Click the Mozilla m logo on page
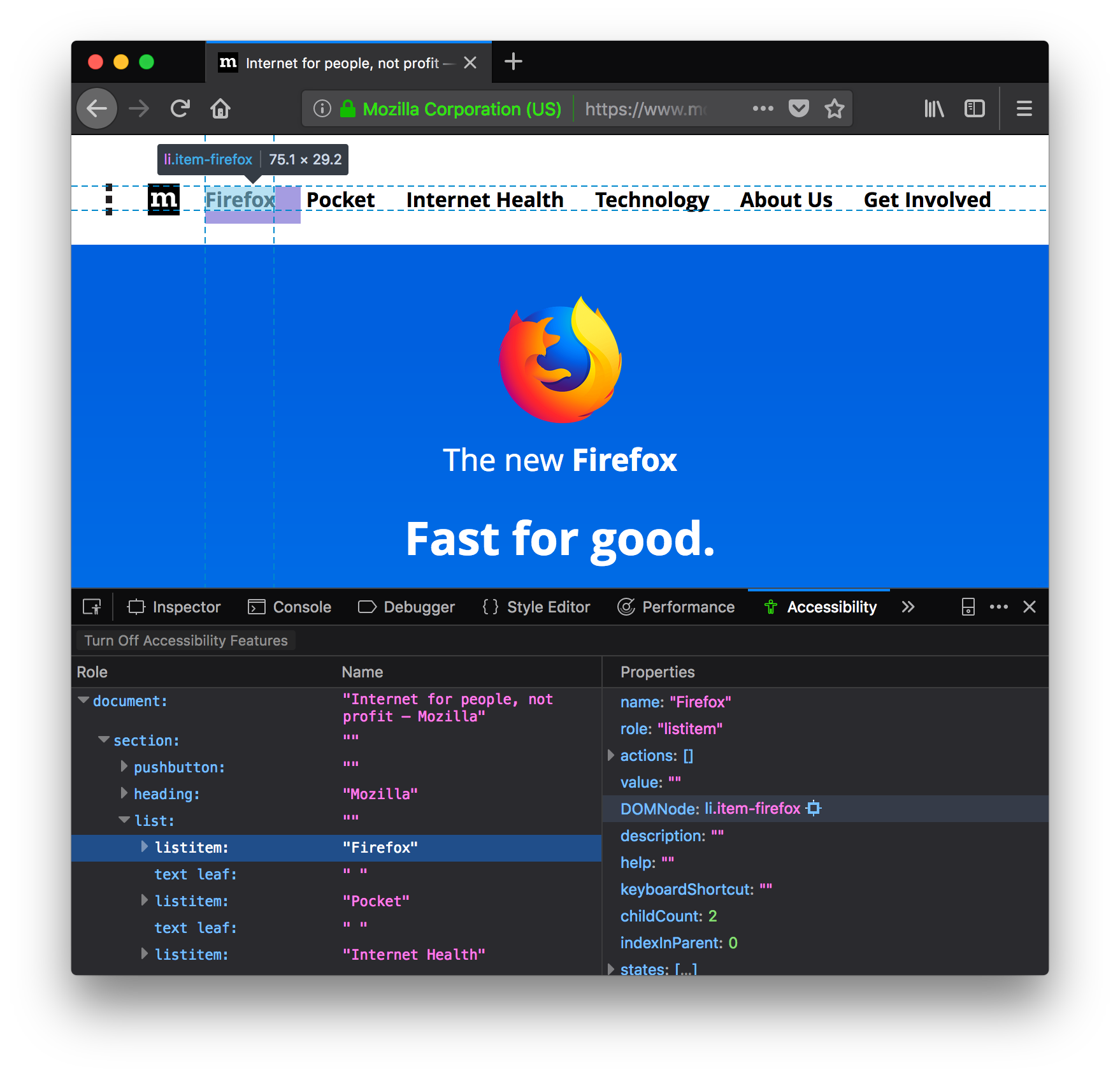 pos(164,199)
